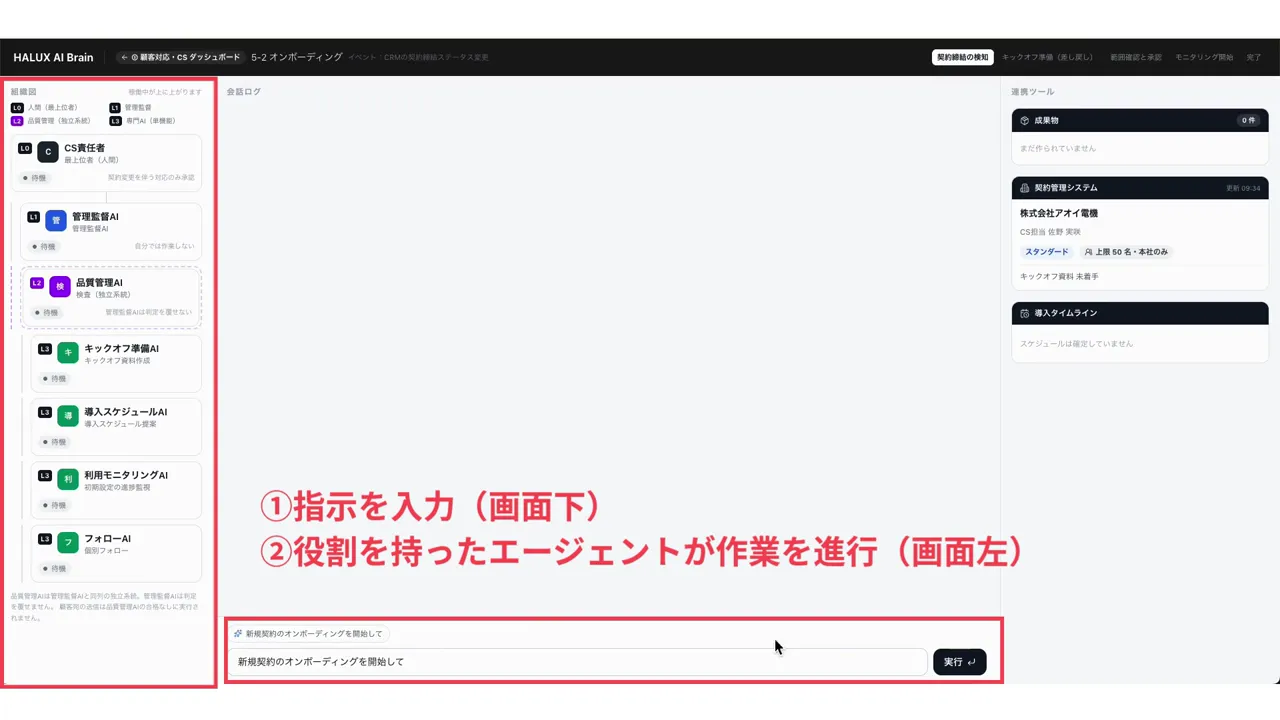Click the 組織図 heading
1280x720 pixels.
[23, 92]
